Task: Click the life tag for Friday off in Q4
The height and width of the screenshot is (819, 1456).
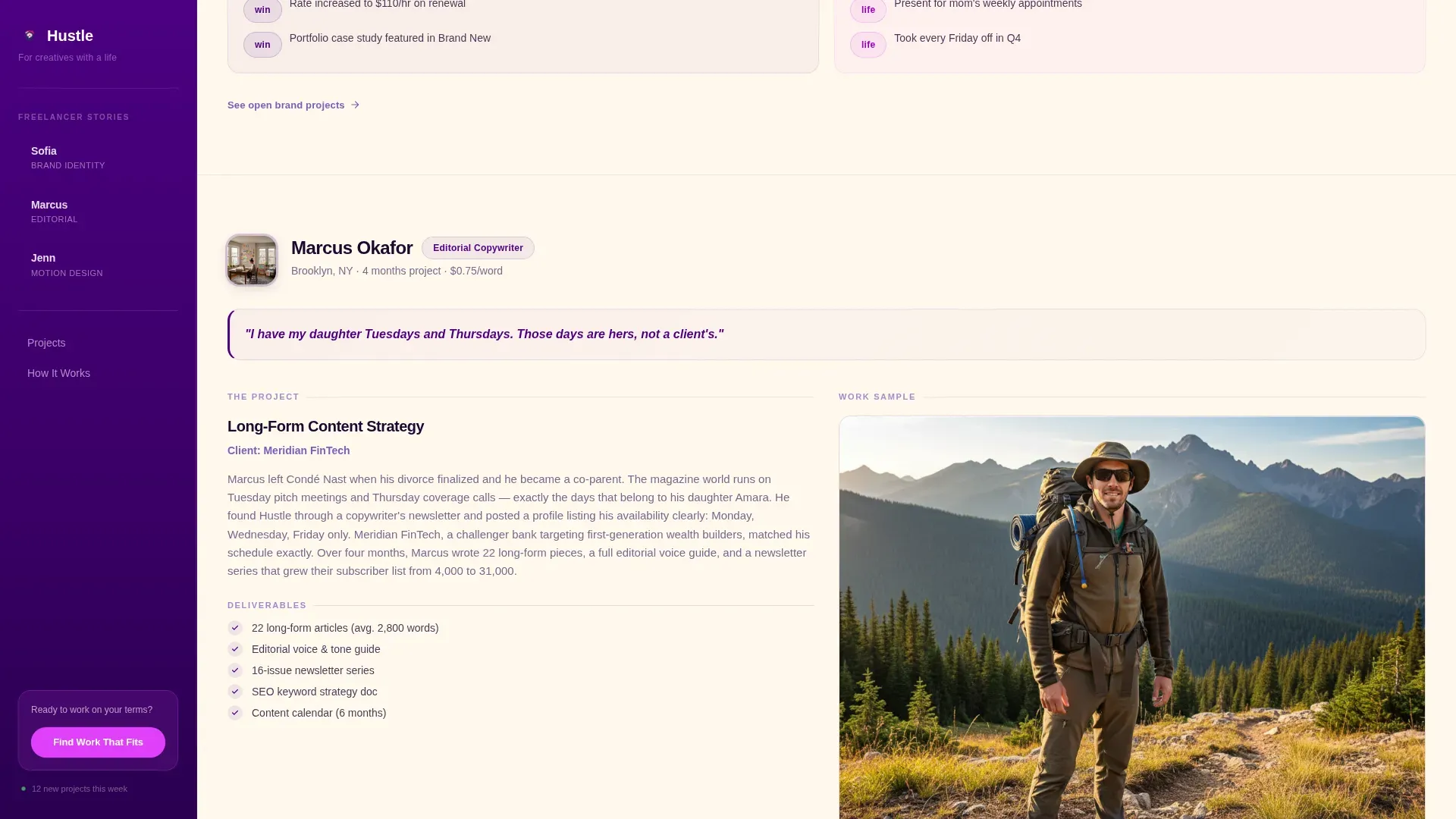Action: click(868, 45)
